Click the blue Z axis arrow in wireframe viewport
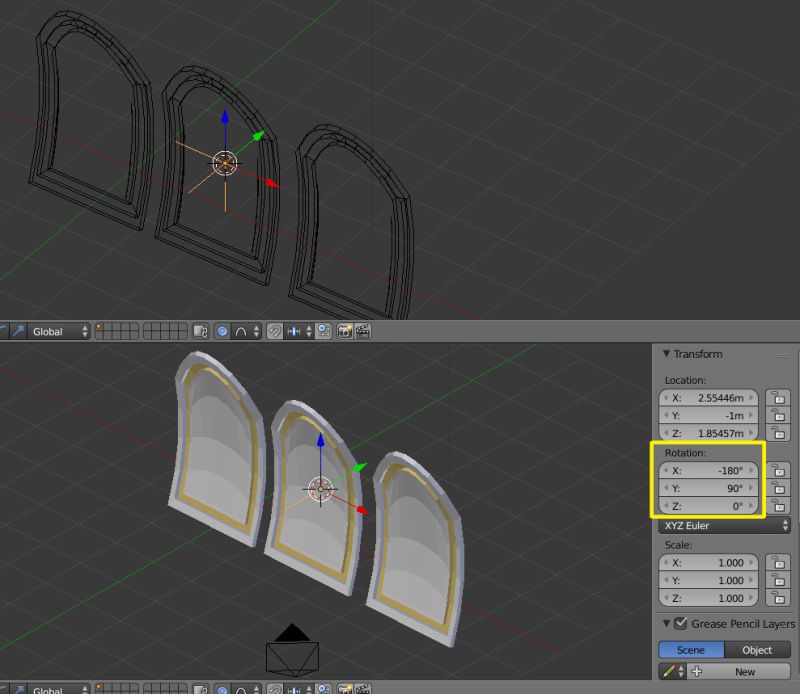The height and width of the screenshot is (694, 800). [225, 118]
